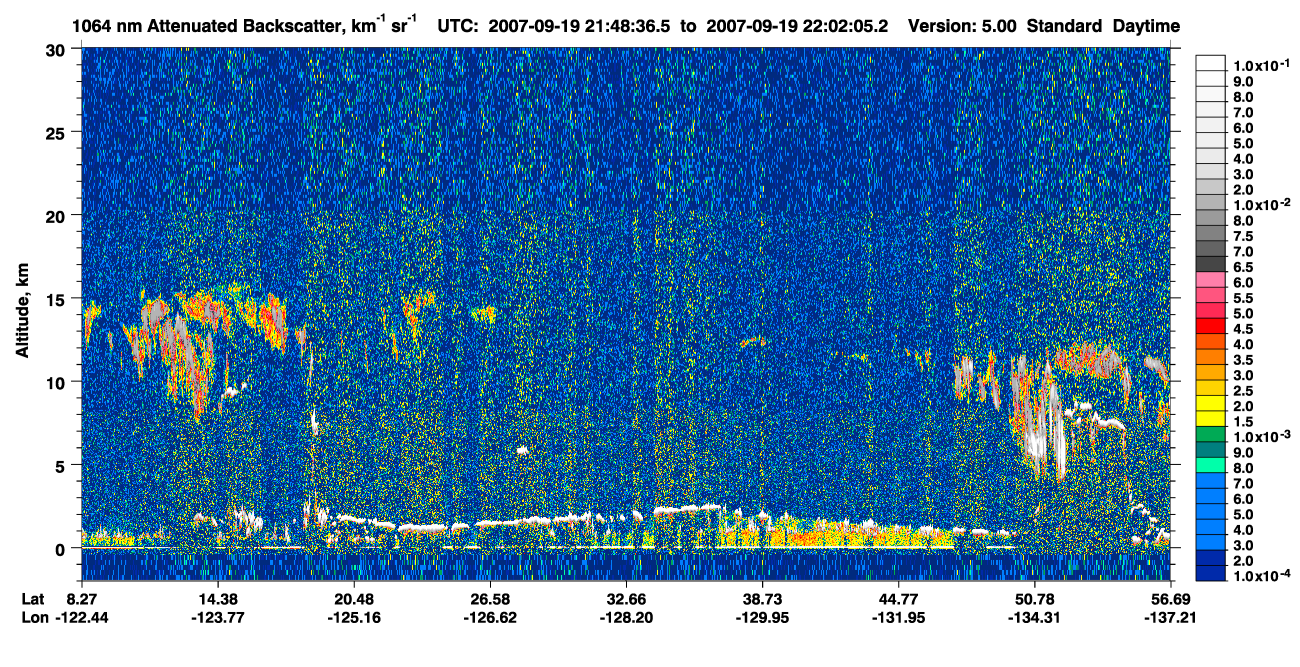Click latitude value "56.69"
1300x667 pixels.
click(1169, 598)
